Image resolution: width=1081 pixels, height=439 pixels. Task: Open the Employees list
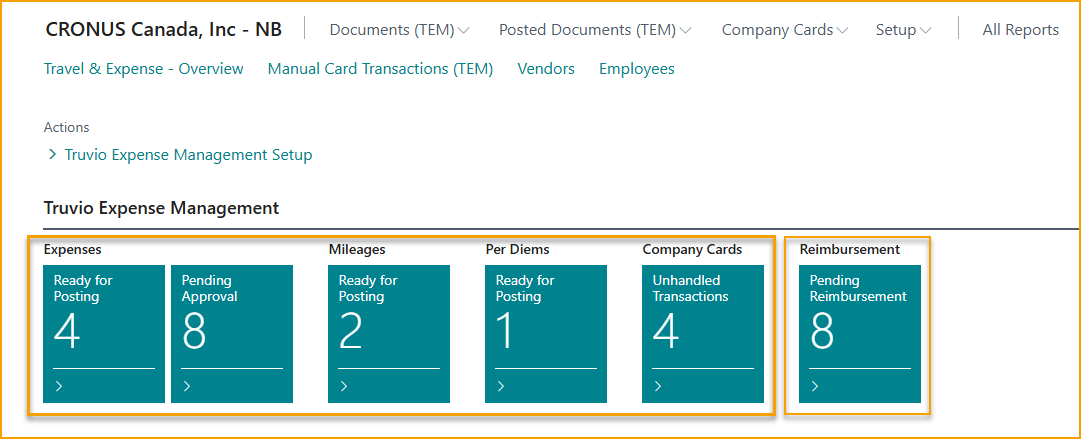tap(636, 69)
